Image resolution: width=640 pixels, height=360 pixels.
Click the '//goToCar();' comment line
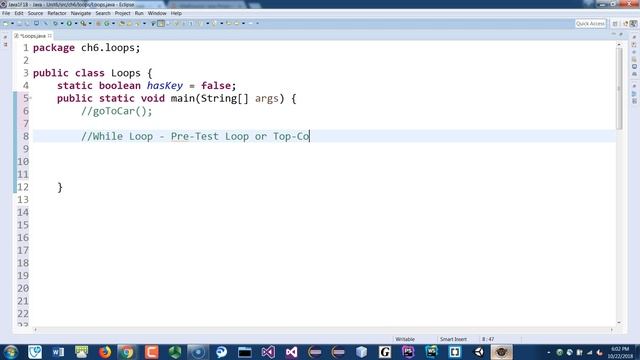(x=116, y=111)
